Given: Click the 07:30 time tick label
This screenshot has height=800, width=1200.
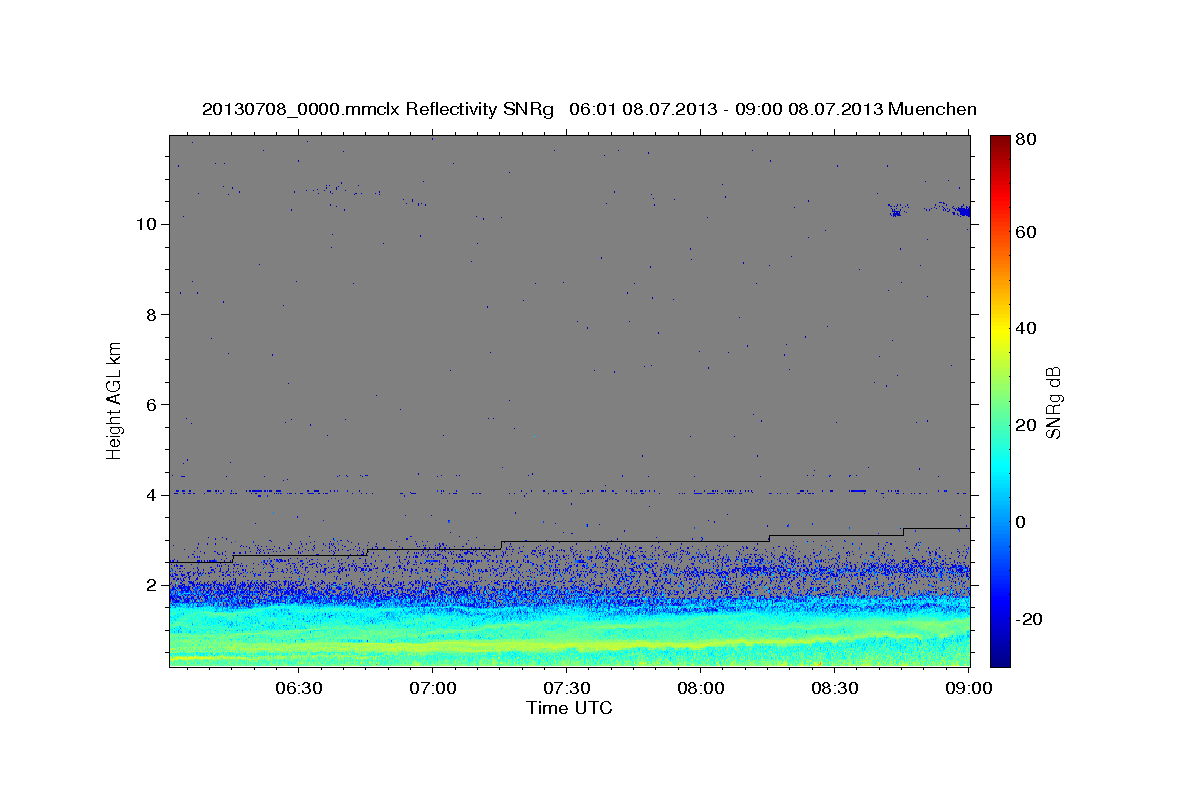Looking at the screenshot, I should (x=568, y=689).
